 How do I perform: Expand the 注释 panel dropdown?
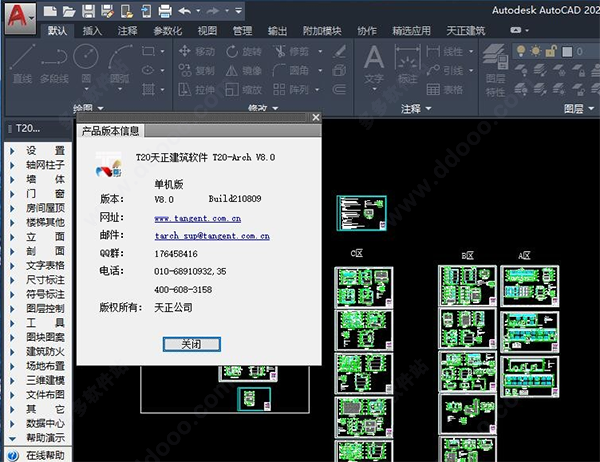pyautogui.click(x=418, y=108)
